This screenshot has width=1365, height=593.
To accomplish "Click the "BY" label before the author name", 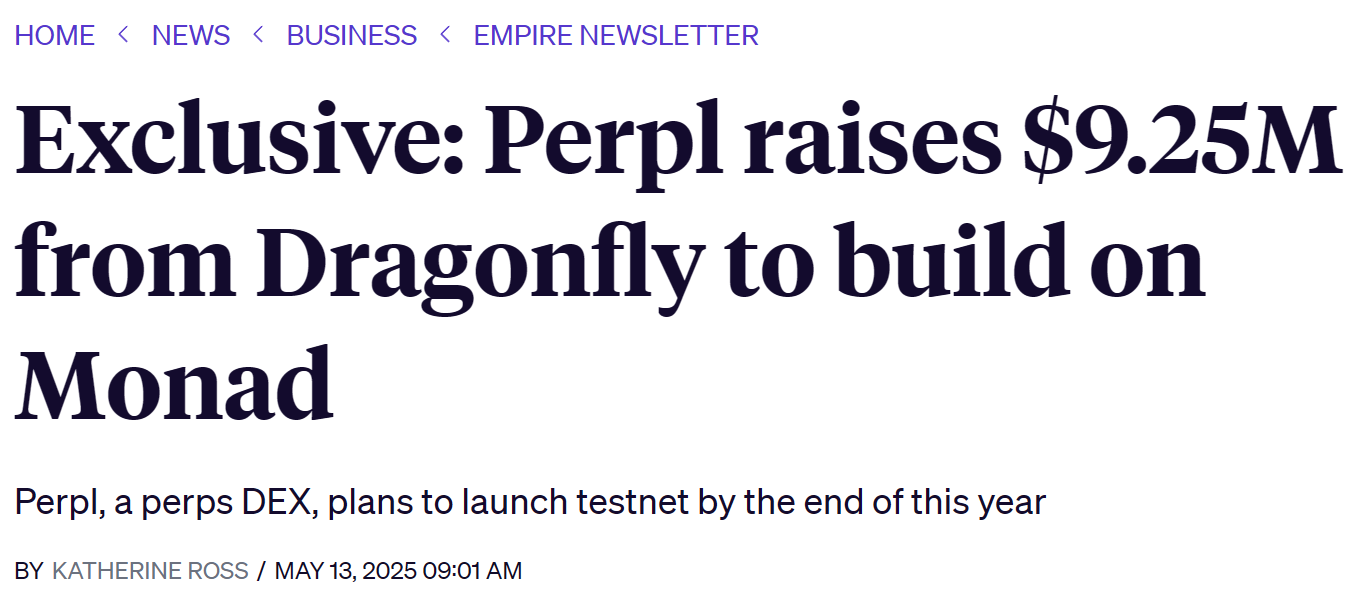I will (29, 571).
